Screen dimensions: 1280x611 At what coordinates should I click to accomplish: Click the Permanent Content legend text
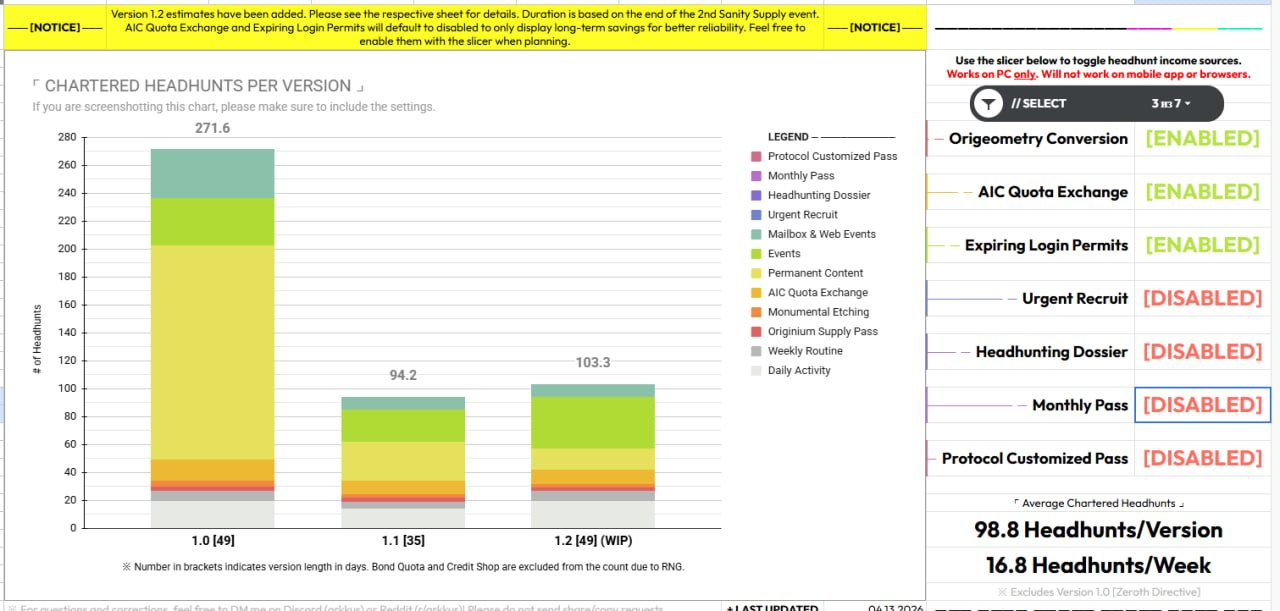click(x=815, y=273)
